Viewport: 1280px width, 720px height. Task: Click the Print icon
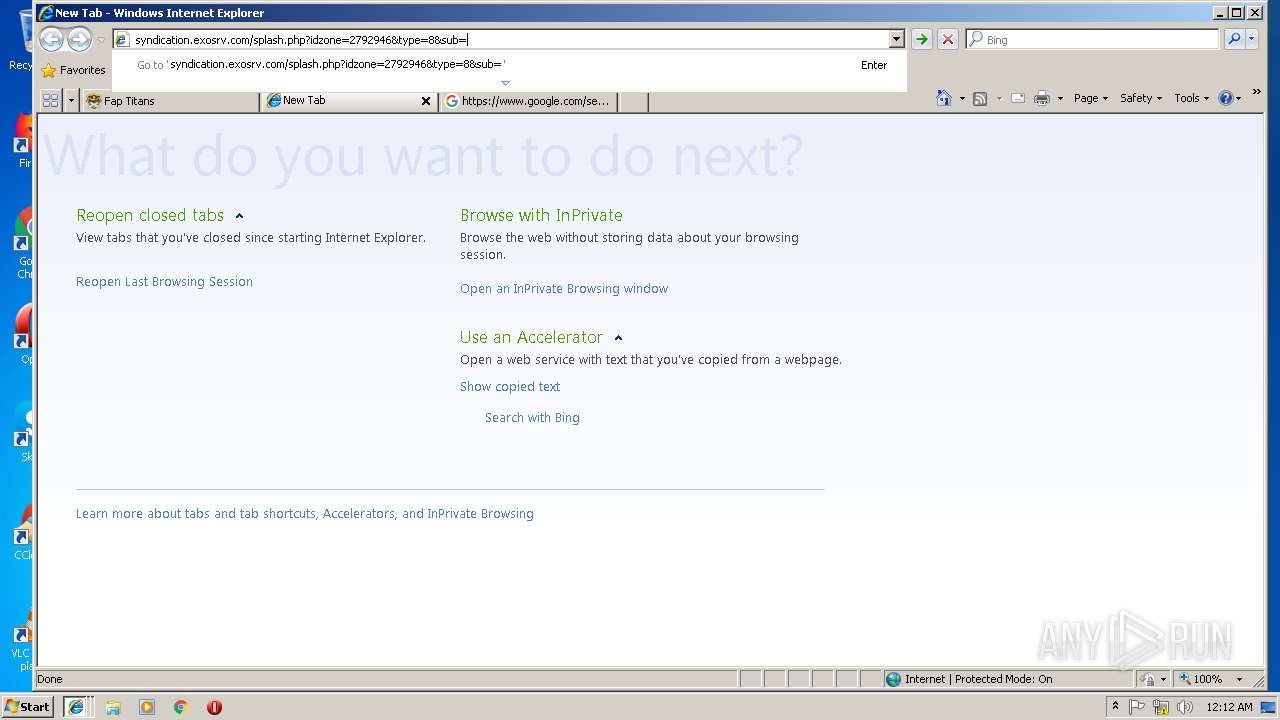click(x=1042, y=98)
